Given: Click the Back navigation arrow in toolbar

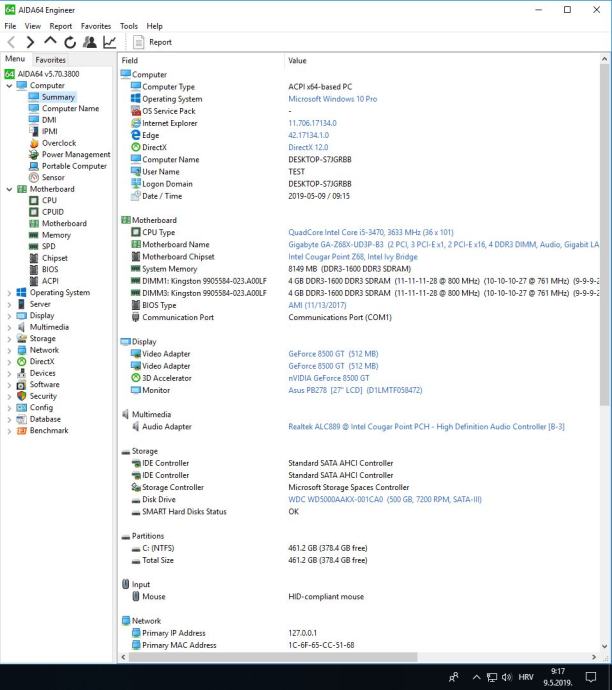Looking at the screenshot, I should point(11,42).
